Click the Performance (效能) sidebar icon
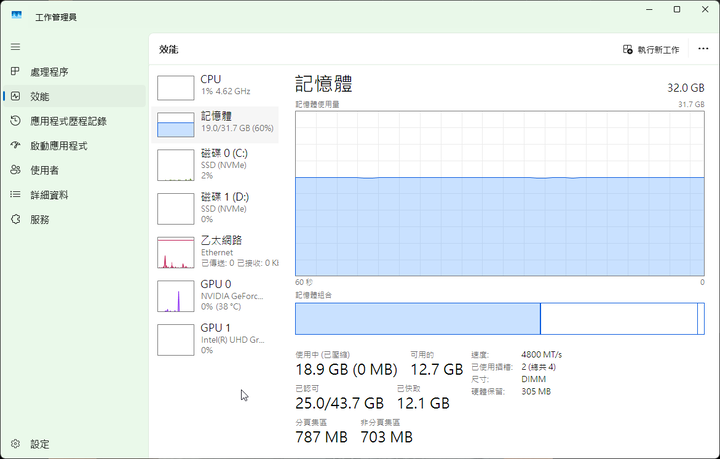 15,96
